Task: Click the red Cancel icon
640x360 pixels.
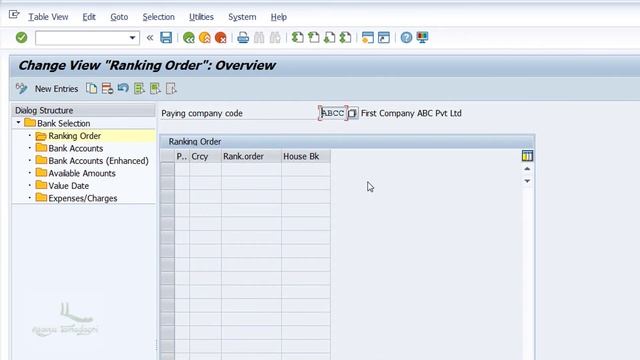Action: pyautogui.click(x=220, y=38)
